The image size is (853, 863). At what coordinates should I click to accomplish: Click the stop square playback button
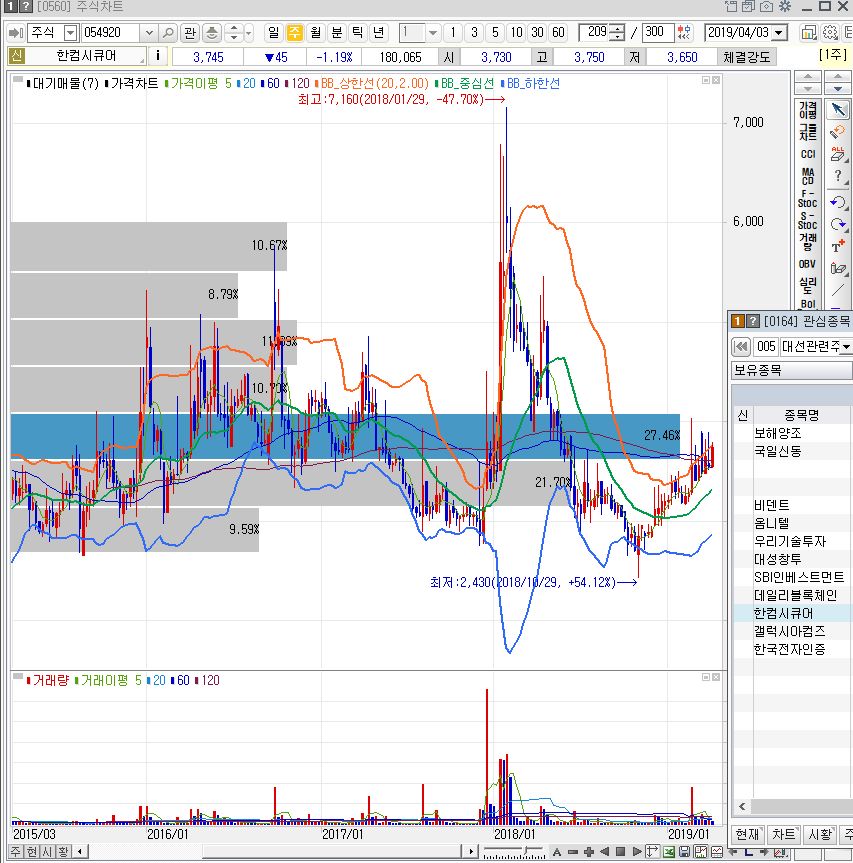620,852
